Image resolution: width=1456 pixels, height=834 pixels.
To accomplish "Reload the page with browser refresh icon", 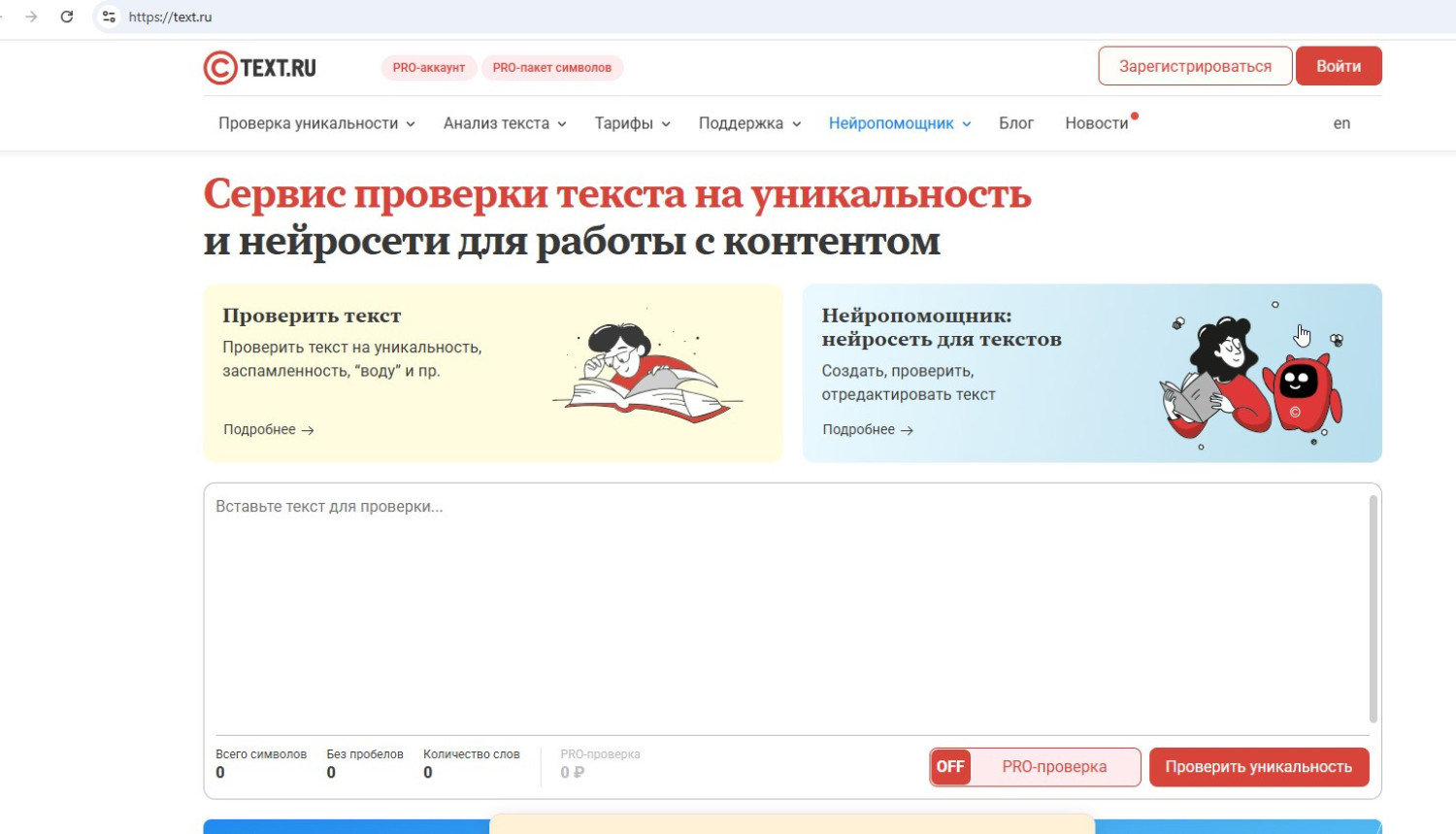I will 67,17.
